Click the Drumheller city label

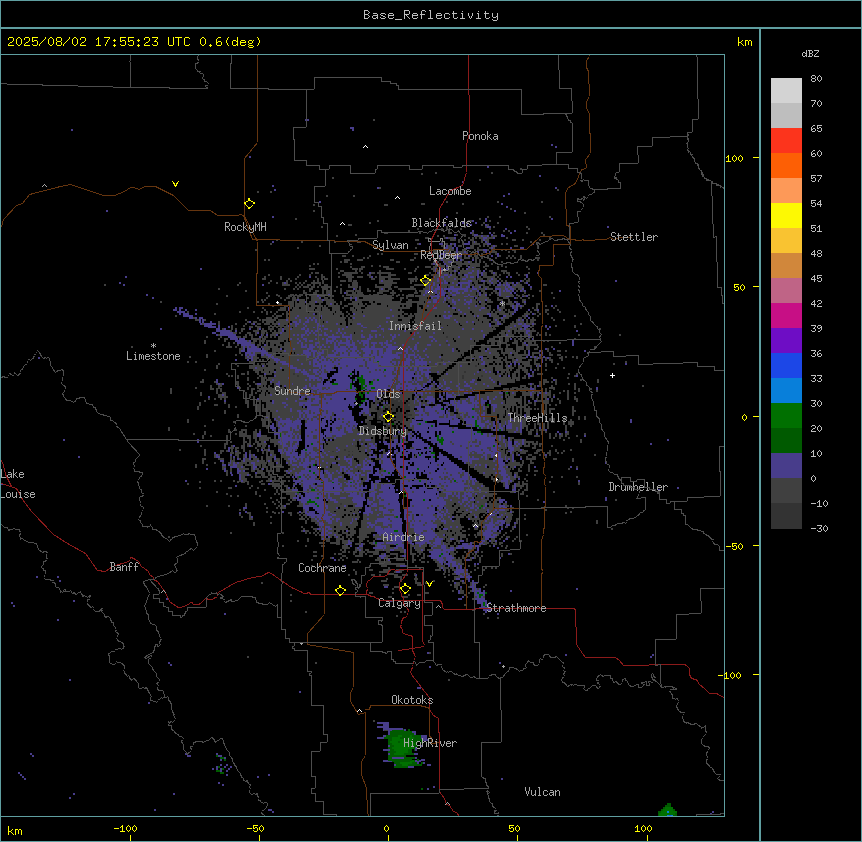[x=638, y=487]
